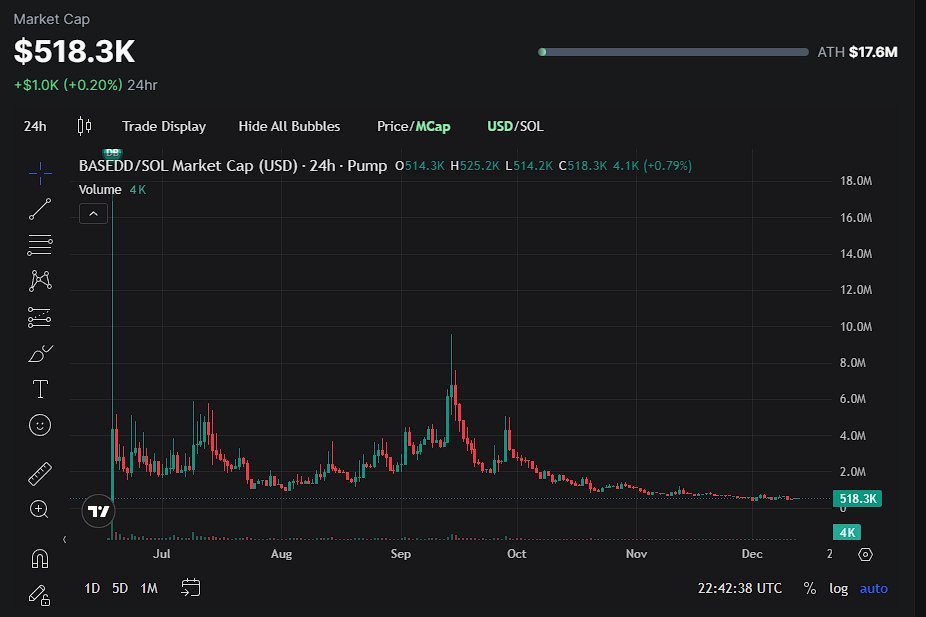Click the 22:42:38 UTC timezone clock

point(739,588)
